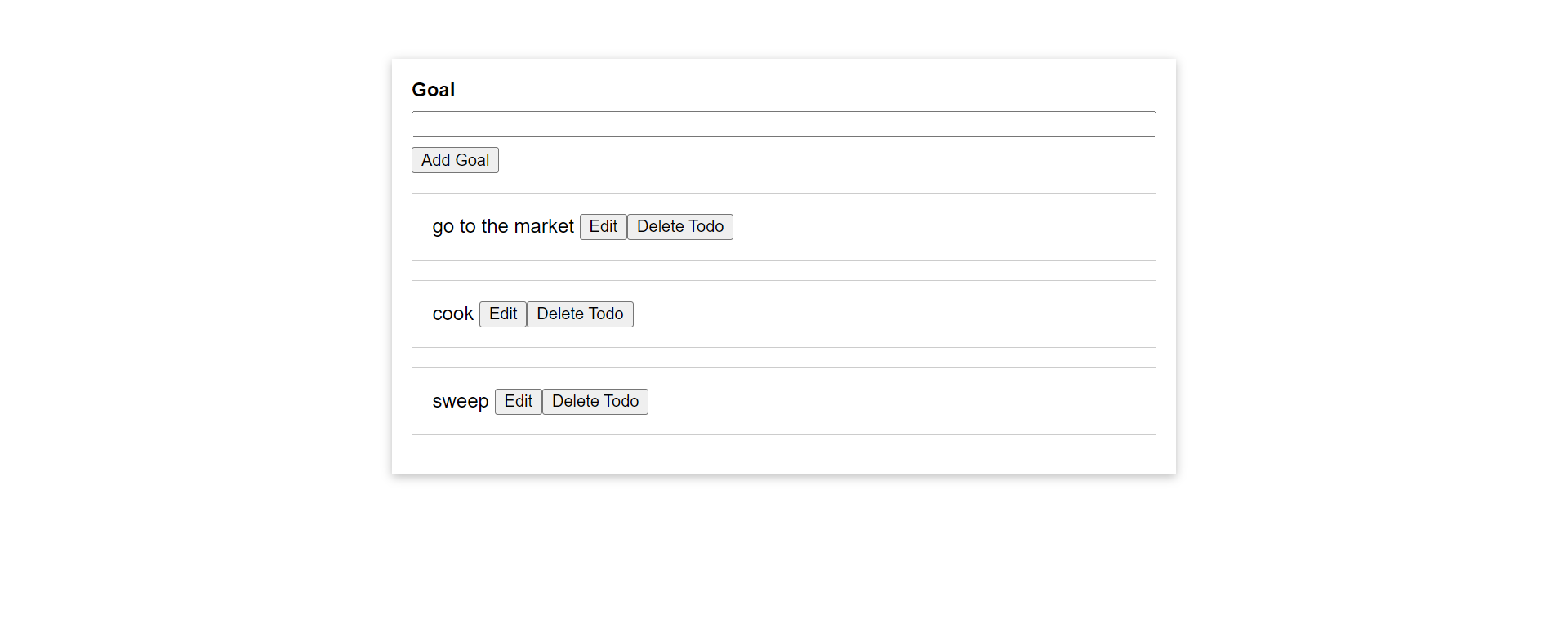Image resolution: width=1568 pixels, height=637 pixels.
Task: Focus the empty goal entry box
Action: click(783, 124)
